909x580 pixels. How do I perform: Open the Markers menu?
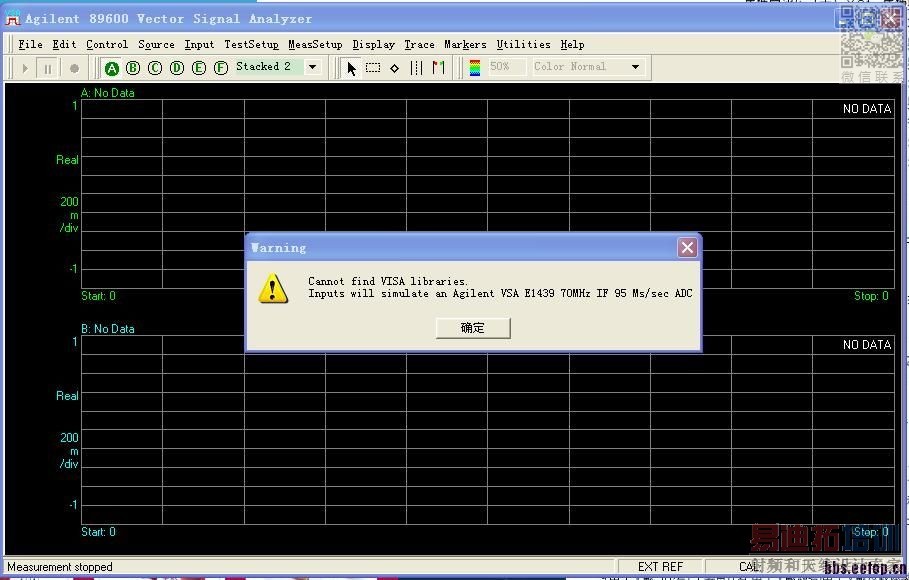tap(465, 45)
